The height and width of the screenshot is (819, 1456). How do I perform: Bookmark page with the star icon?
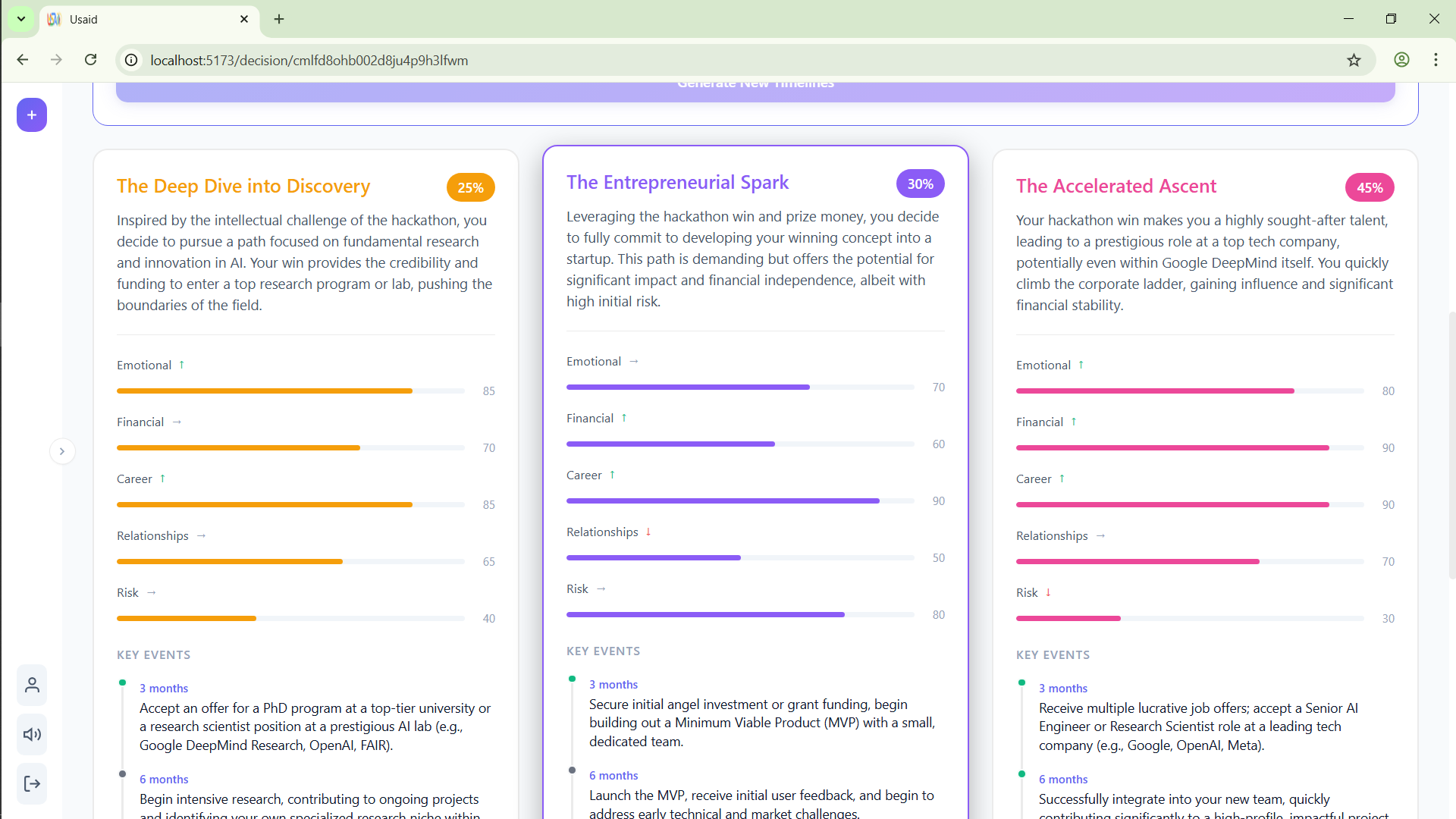click(1354, 60)
